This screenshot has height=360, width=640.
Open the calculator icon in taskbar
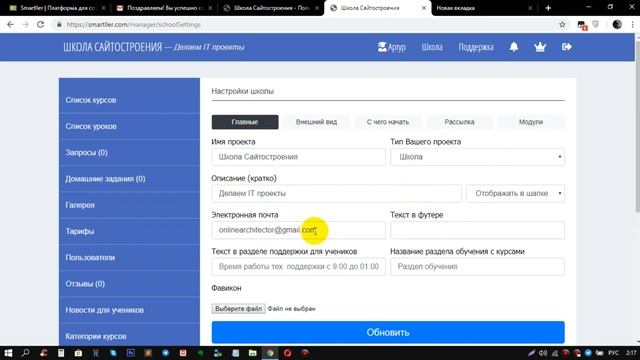[61, 353]
